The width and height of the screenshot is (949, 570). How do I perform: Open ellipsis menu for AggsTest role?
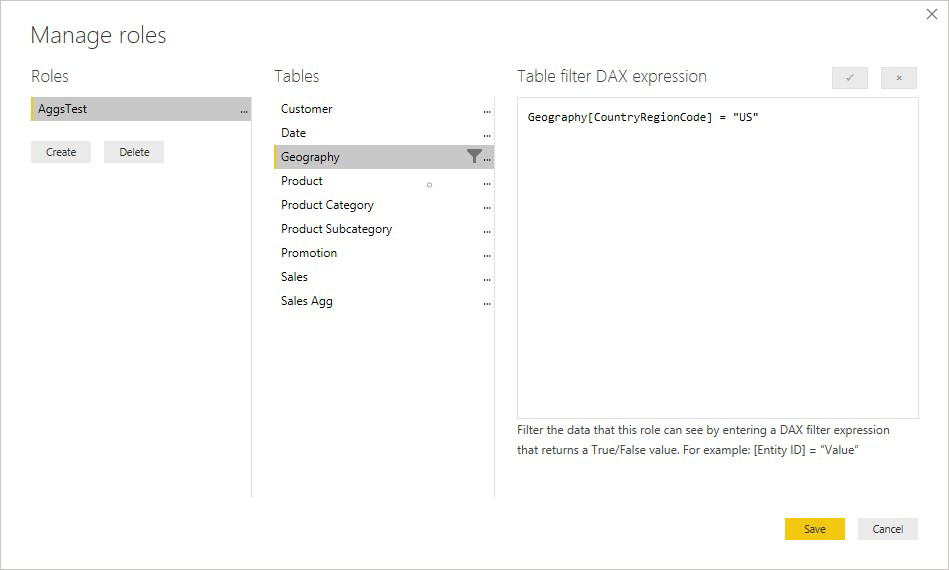pos(243,111)
